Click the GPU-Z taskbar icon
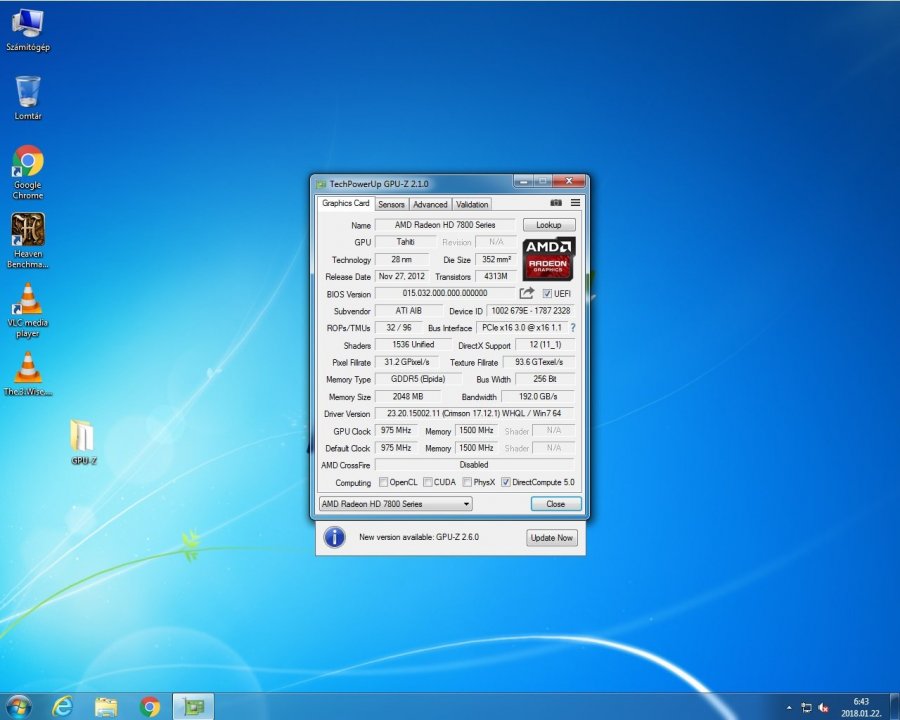 192,706
